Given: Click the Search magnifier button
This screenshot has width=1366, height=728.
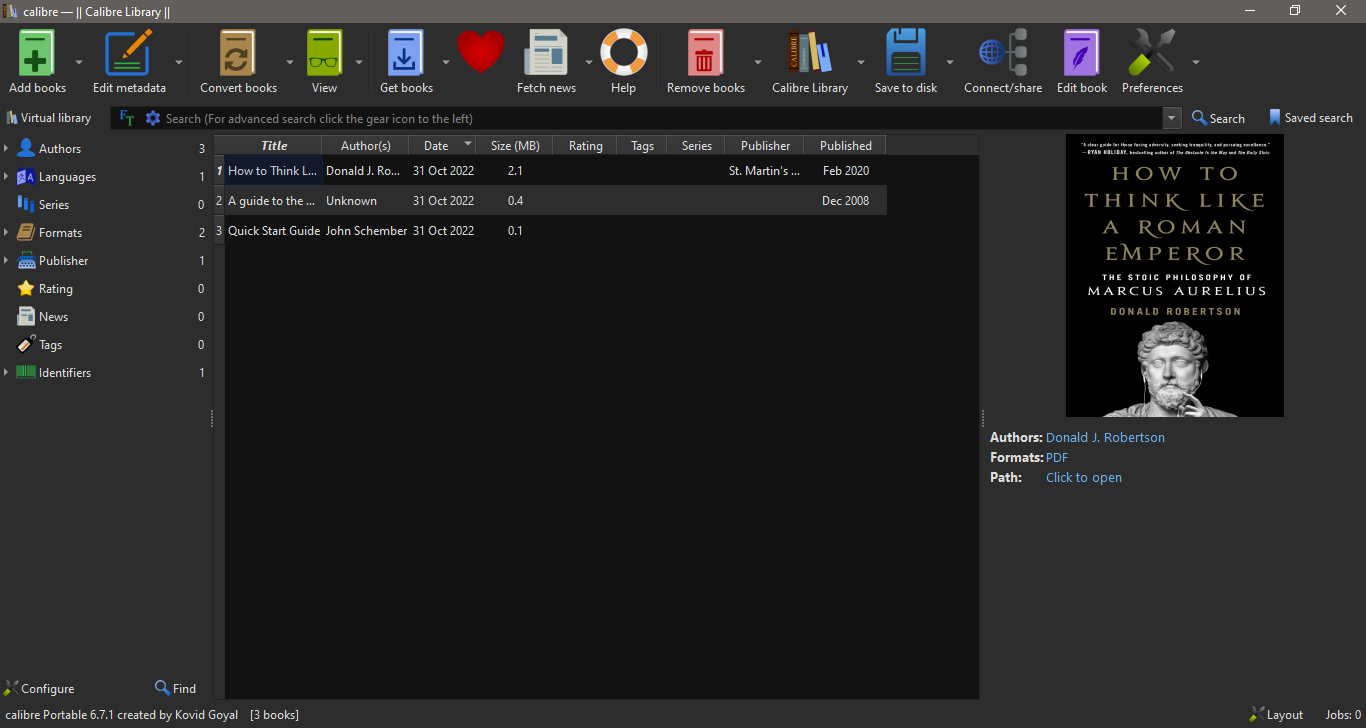Looking at the screenshot, I should [1218, 118].
